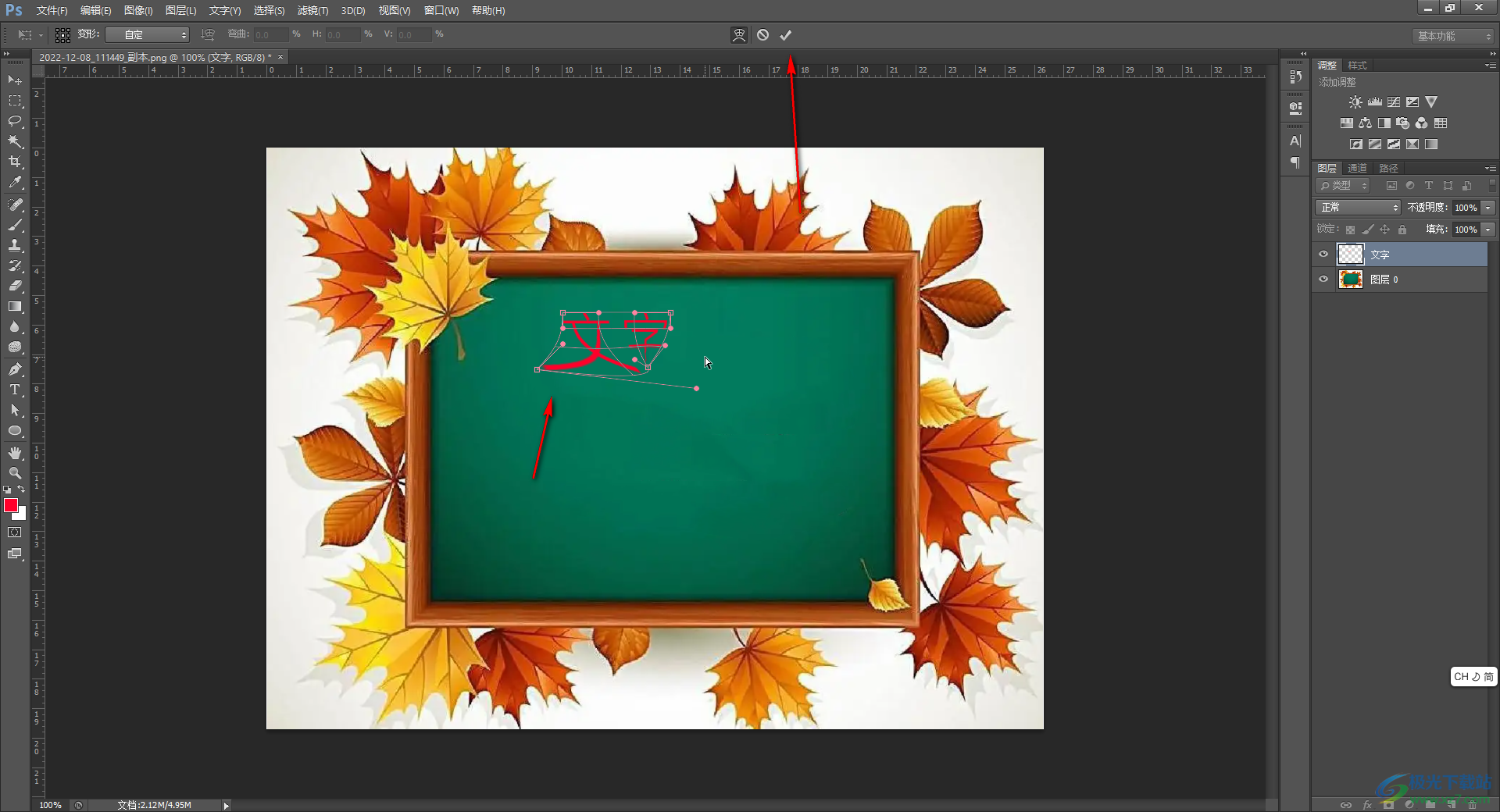1500x812 pixels.
Task: Change the warp orientation
Action: [207, 35]
